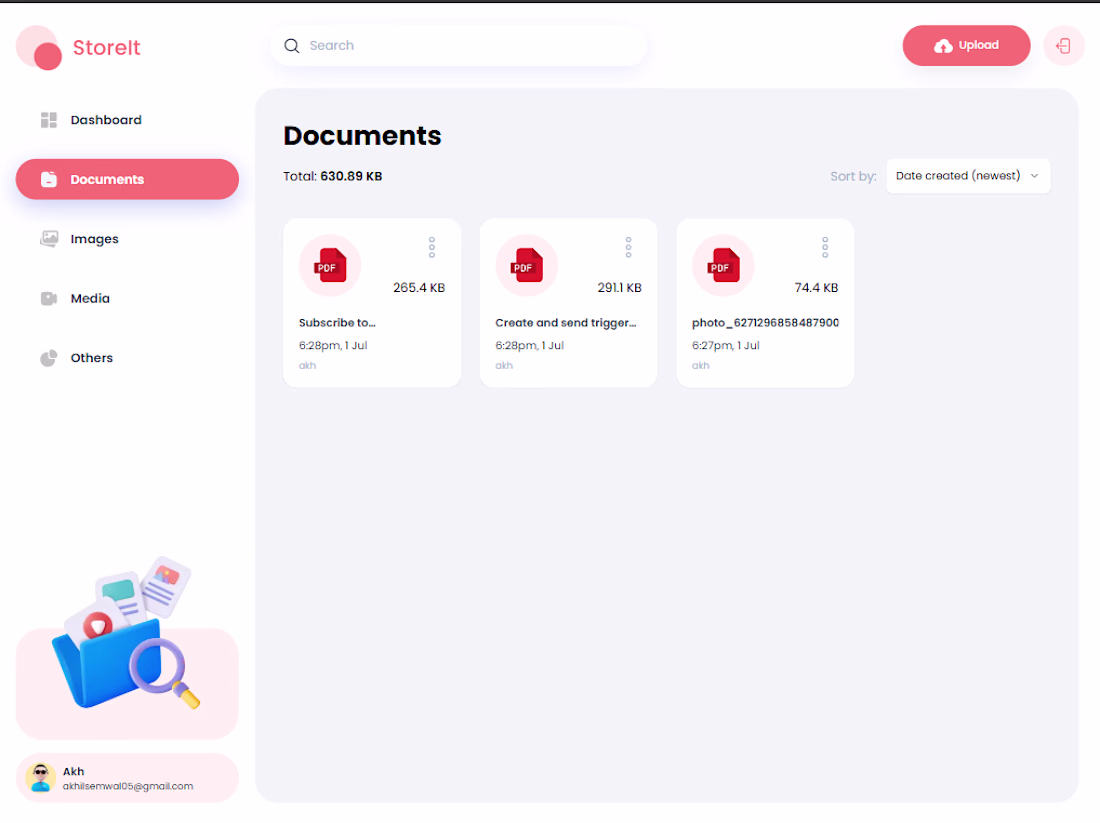
Task: Click the Documents sidebar tab
Action: coord(127,180)
